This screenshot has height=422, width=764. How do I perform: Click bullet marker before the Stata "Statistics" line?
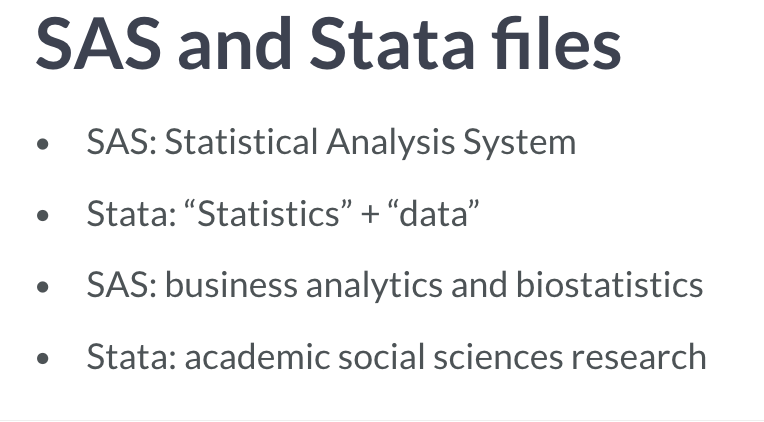pos(43,215)
